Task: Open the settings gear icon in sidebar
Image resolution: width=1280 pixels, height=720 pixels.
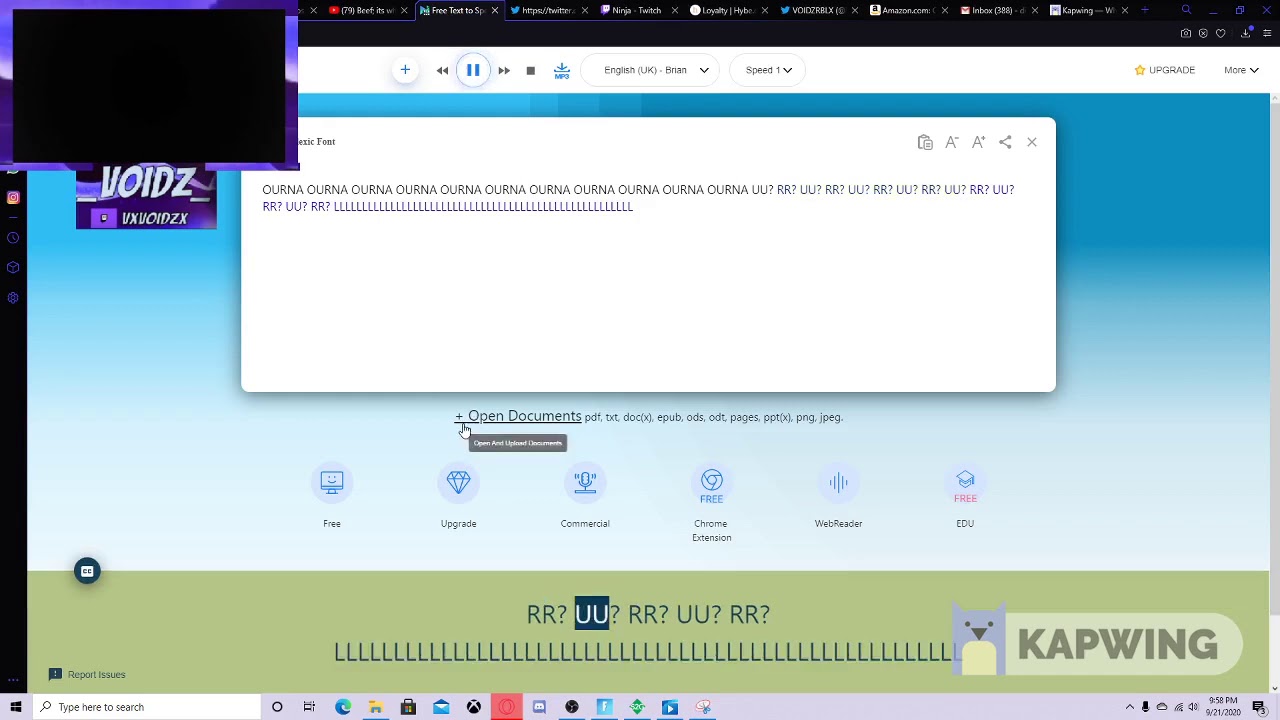Action: point(13,298)
